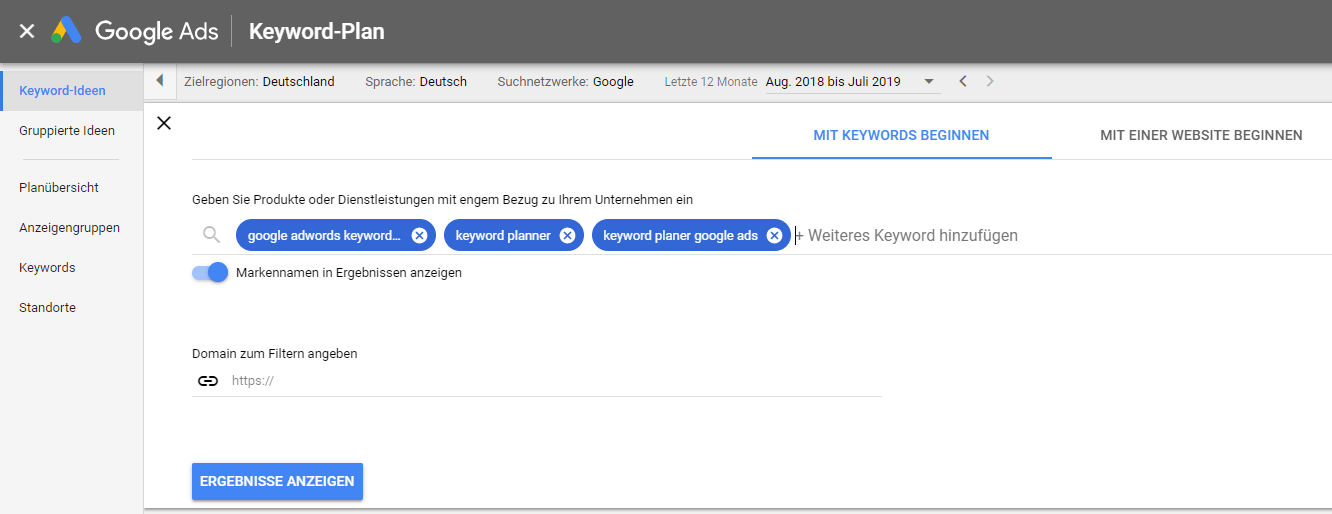1332x514 pixels.
Task: Edit Zielregionen: Deutschland setting
Action: (259, 82)
